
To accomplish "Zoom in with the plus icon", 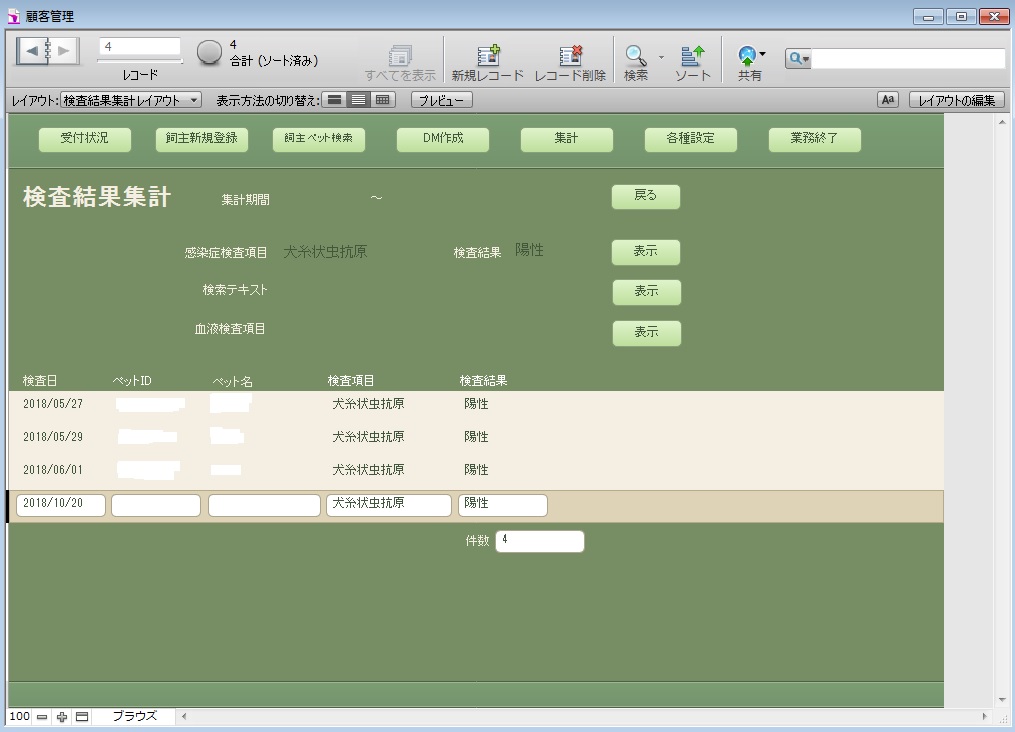I will coord(62,717).
